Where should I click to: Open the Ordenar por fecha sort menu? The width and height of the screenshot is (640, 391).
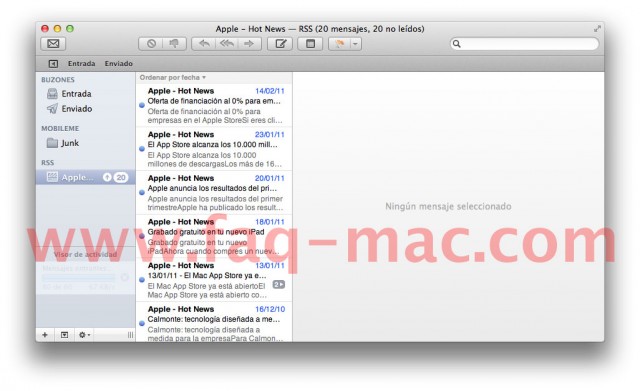pyautogui.click(x=173, y=77)
